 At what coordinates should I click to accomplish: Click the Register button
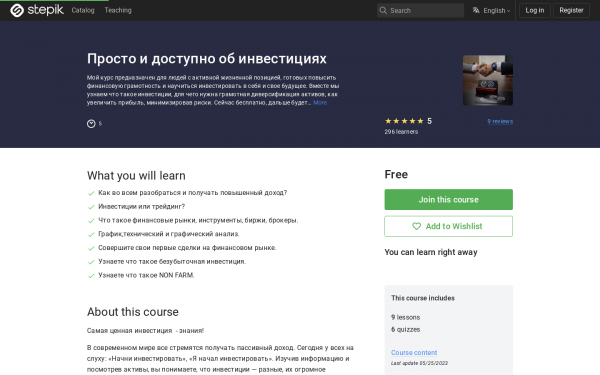coord(571,10)
